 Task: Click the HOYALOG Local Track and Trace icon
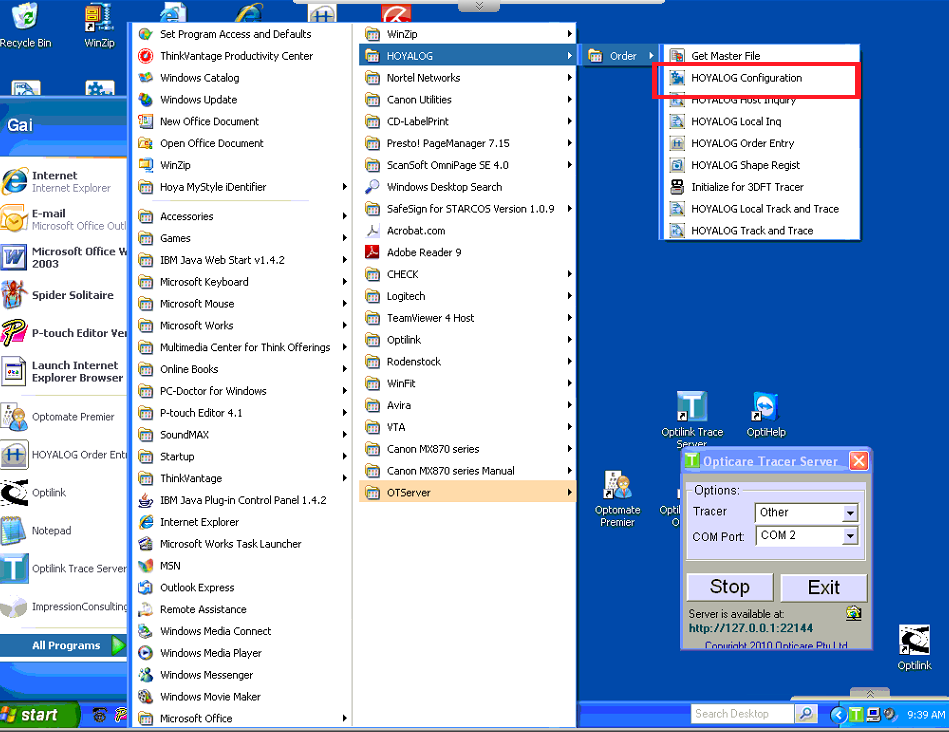click(677, 209)
